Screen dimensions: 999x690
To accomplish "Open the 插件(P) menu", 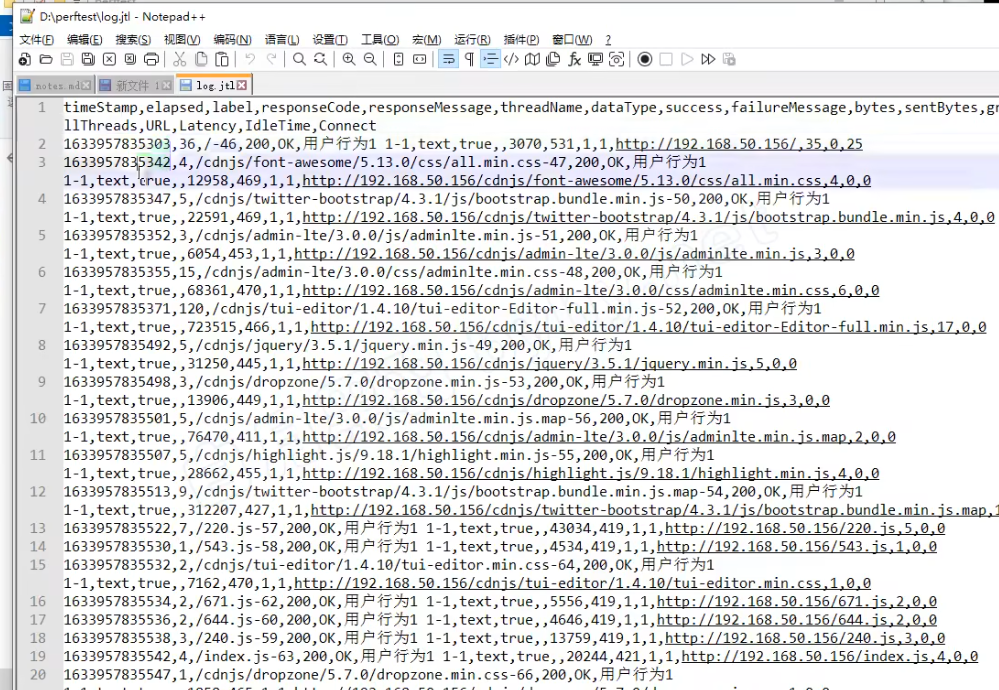I will [x=521, y=40].
